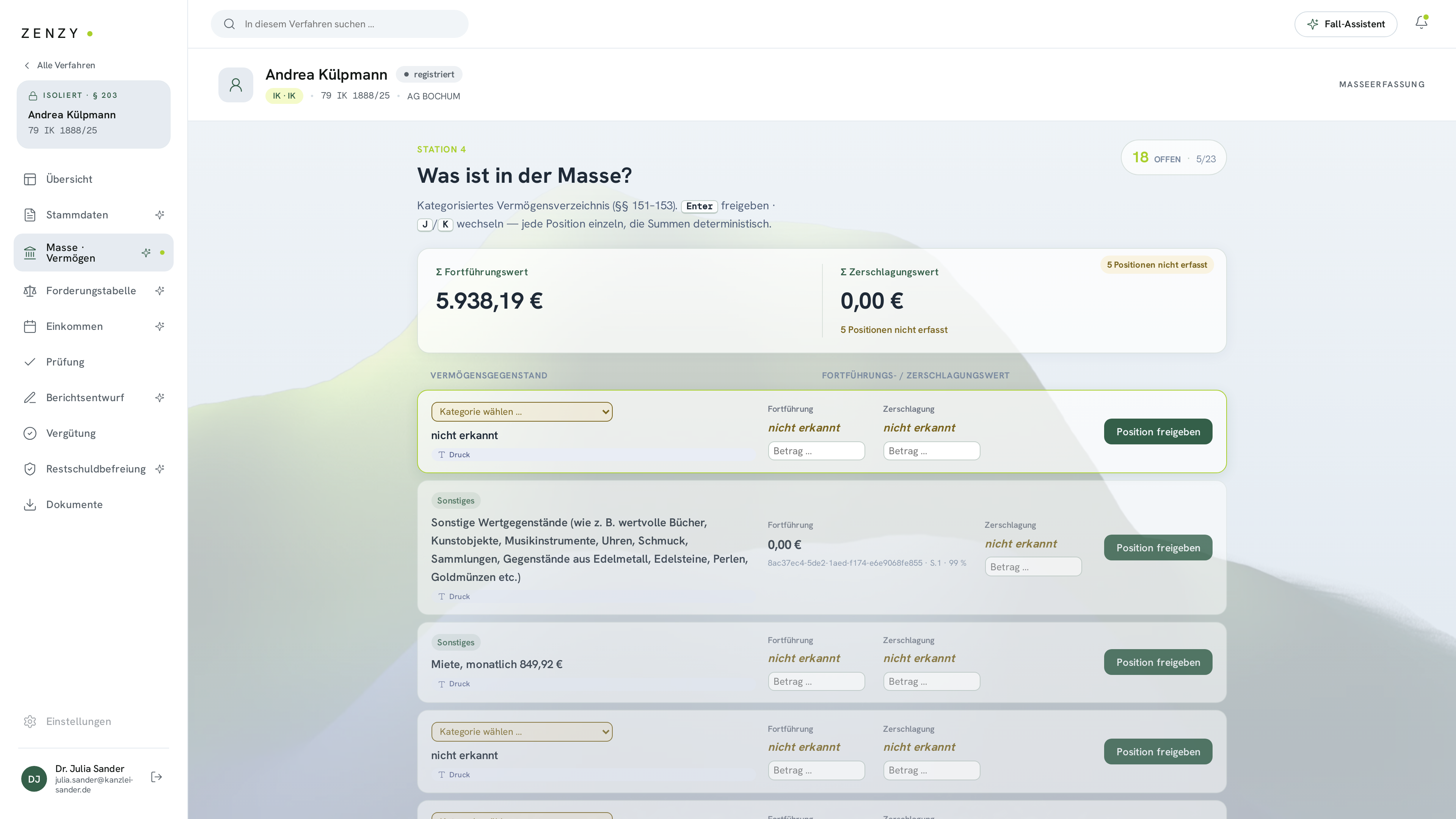Open the first Kategorie wählen dropdown
The image size is (1456, 819).
point(521,411)
